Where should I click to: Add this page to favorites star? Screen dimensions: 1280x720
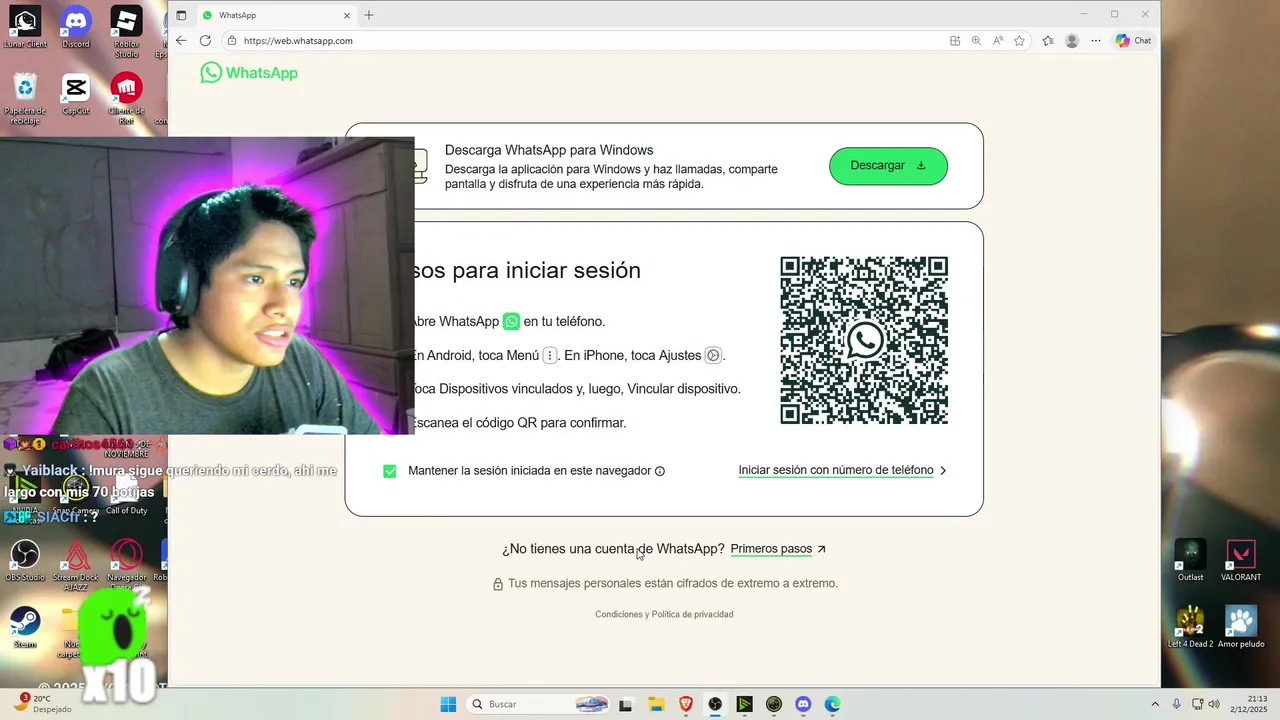pos(1019,41)
